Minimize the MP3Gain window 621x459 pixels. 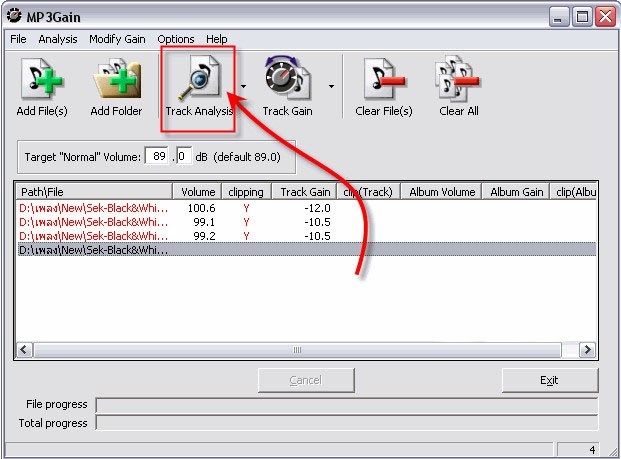point(558,17)
